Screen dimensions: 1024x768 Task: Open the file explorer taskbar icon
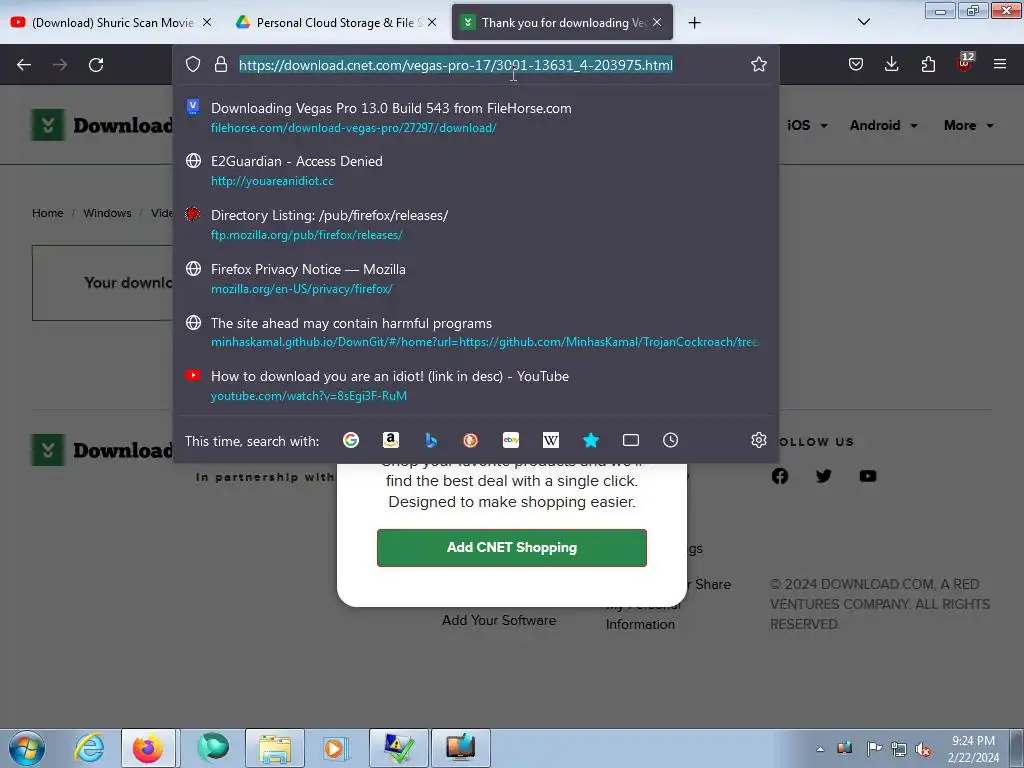tap(275, 748)
